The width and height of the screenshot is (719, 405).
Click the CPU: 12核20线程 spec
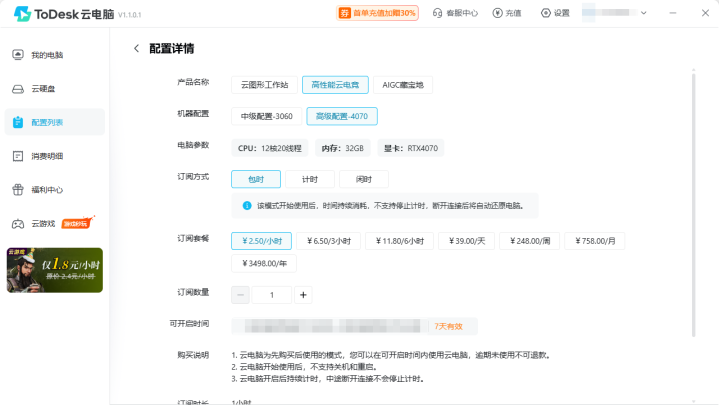[x=270, y=148]
